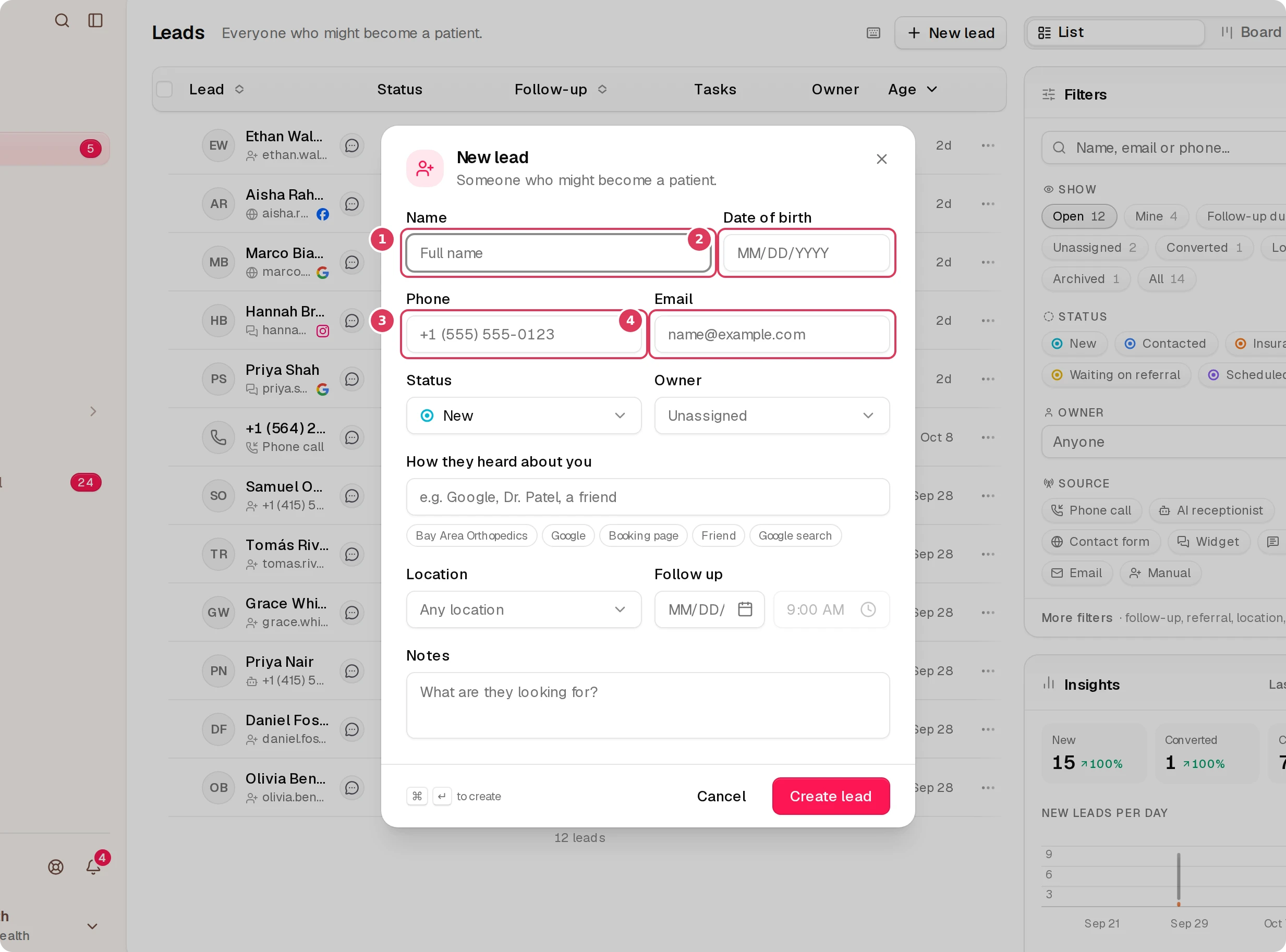Open the Owner dropdown showing Unassigned

point(771,416)
